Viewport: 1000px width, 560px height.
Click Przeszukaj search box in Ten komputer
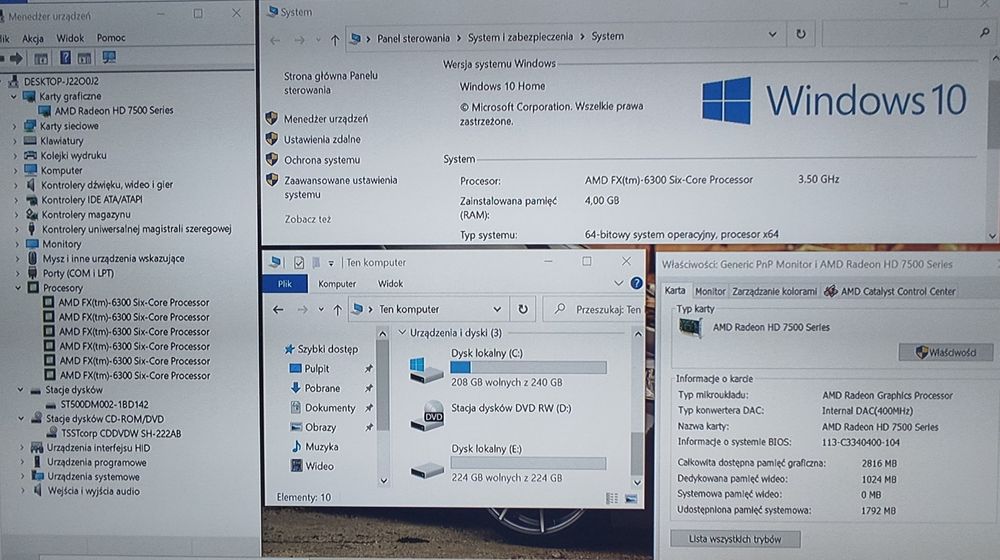point(593,309)
